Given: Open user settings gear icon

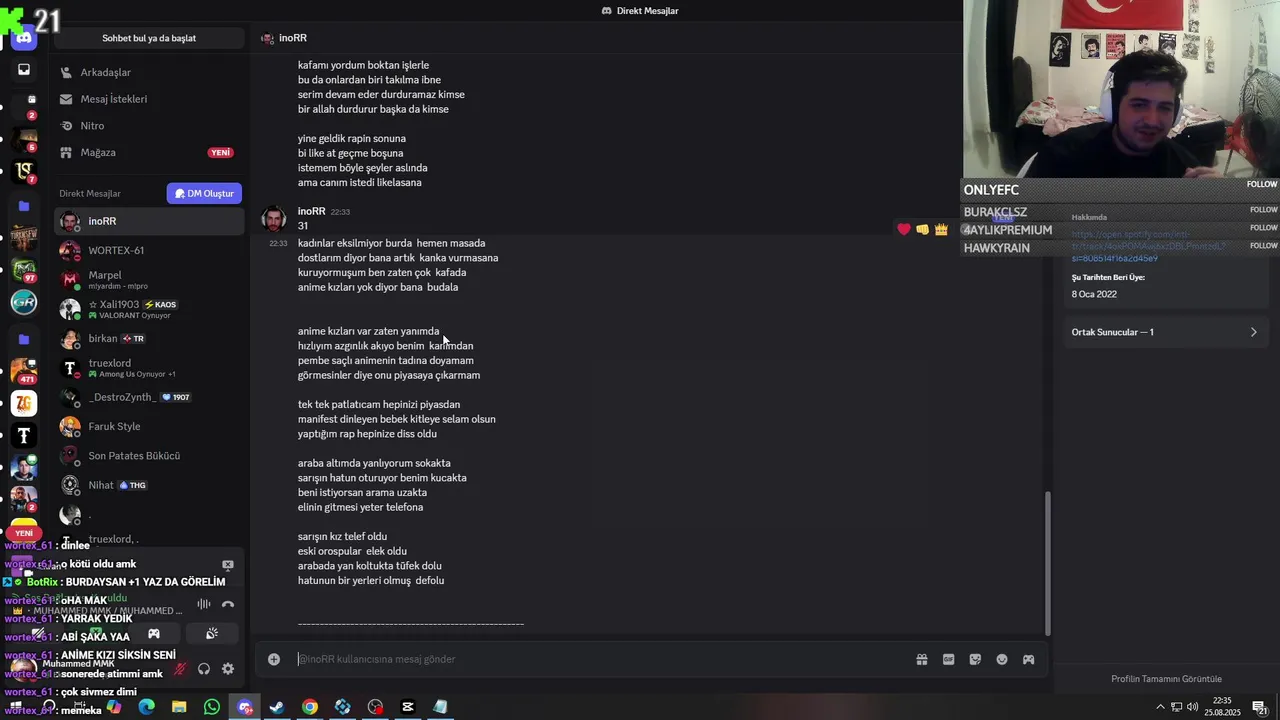Looking at the screenshot, I should click(228, 669).
